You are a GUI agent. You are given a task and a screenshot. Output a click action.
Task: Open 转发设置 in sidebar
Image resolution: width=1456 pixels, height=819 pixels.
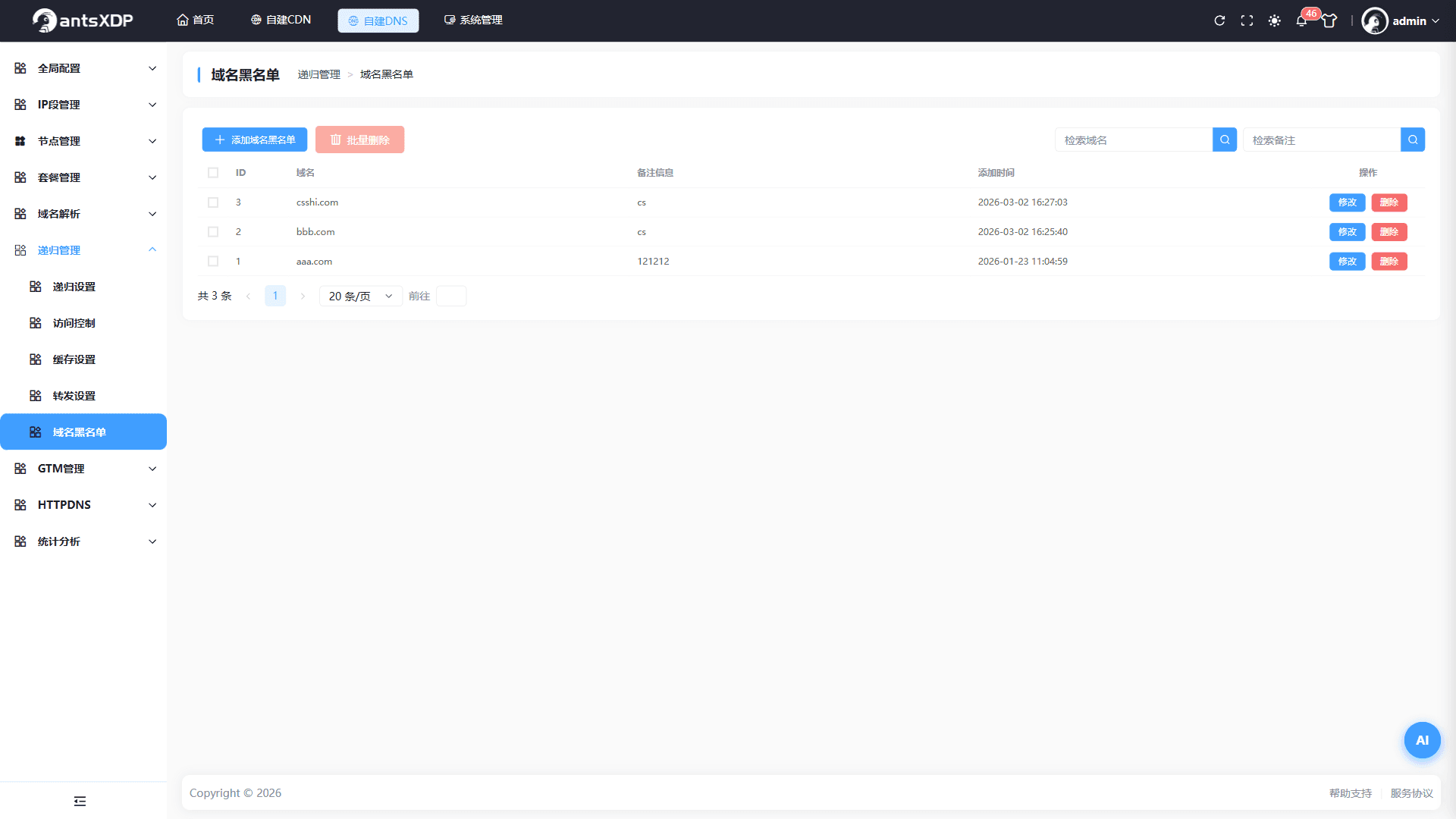pyautogui.click(x=83, y=396)
